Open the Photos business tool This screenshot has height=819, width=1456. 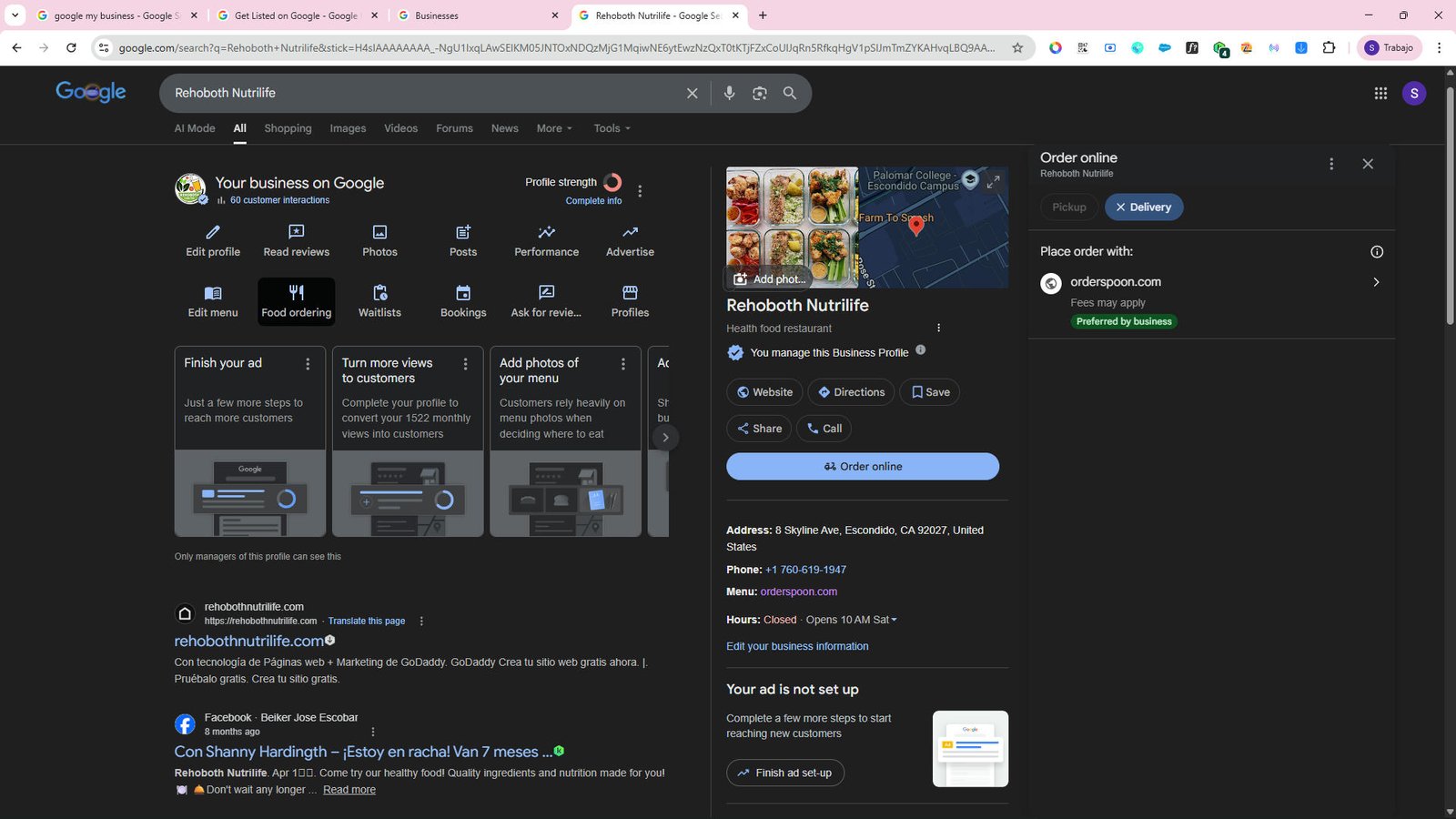pos(379,241)
